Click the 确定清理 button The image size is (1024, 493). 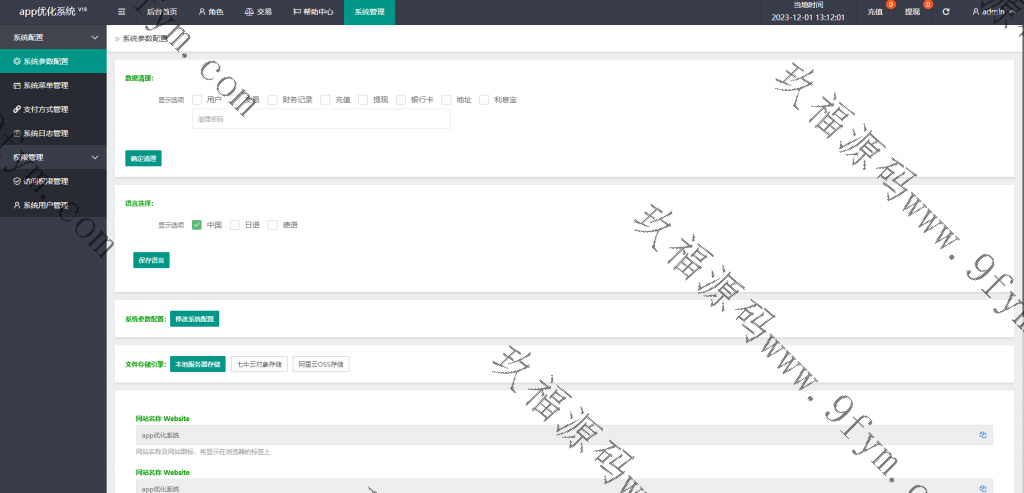pos(143,158)
